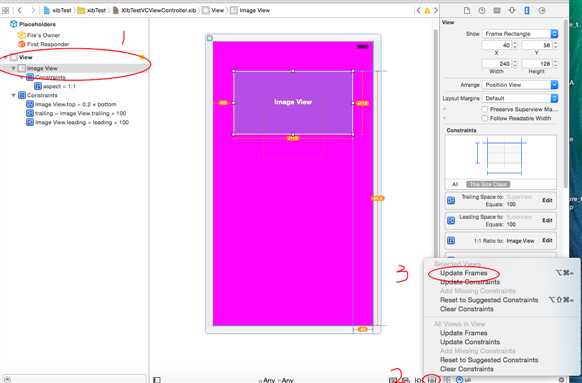Select 'Image View.leading = leading + 100' row

[78, 122]
